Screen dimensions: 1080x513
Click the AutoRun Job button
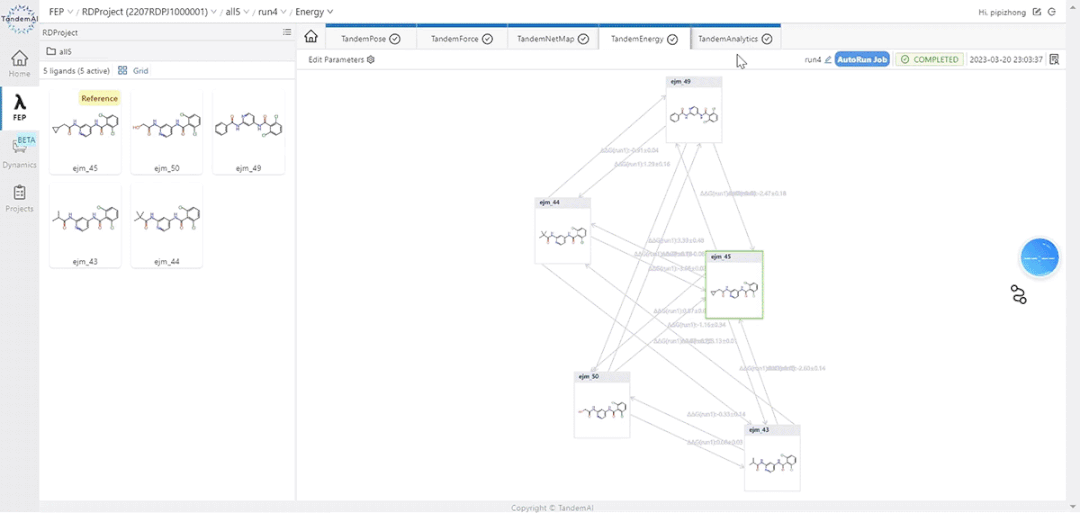[861, 60]
